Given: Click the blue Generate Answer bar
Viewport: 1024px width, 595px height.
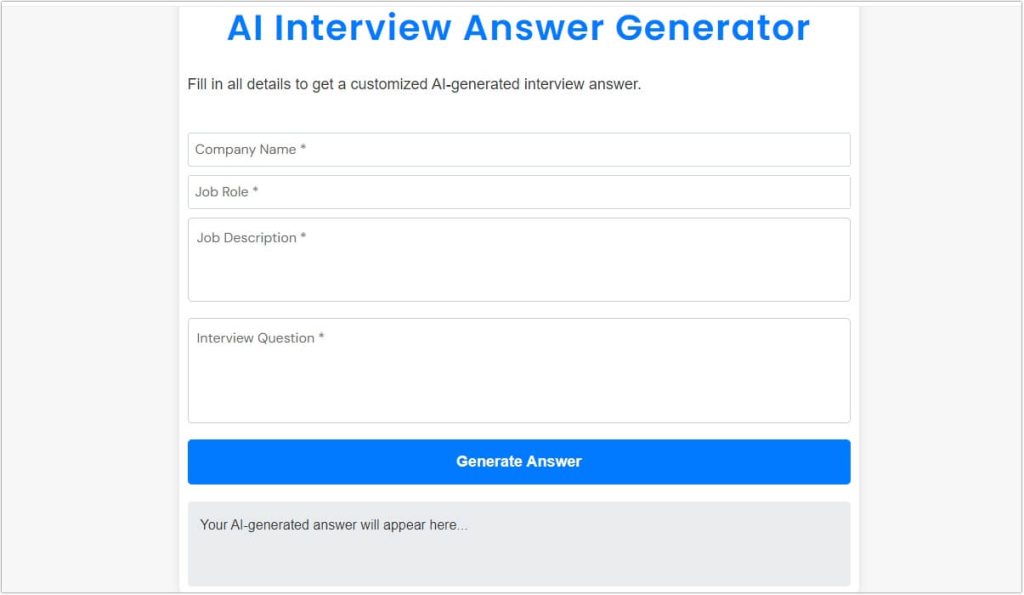Looking at the screenshot, I should point(518,461).
